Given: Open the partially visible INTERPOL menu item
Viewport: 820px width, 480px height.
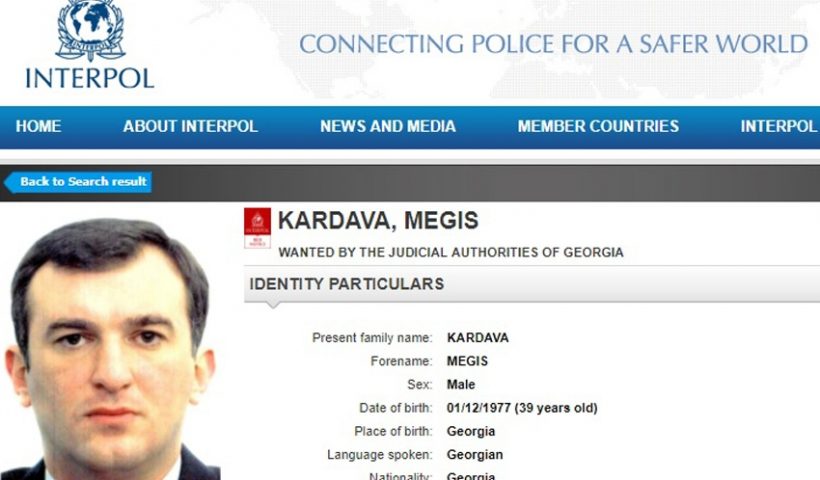Looking at the screenshot, I should pos(779,127).
